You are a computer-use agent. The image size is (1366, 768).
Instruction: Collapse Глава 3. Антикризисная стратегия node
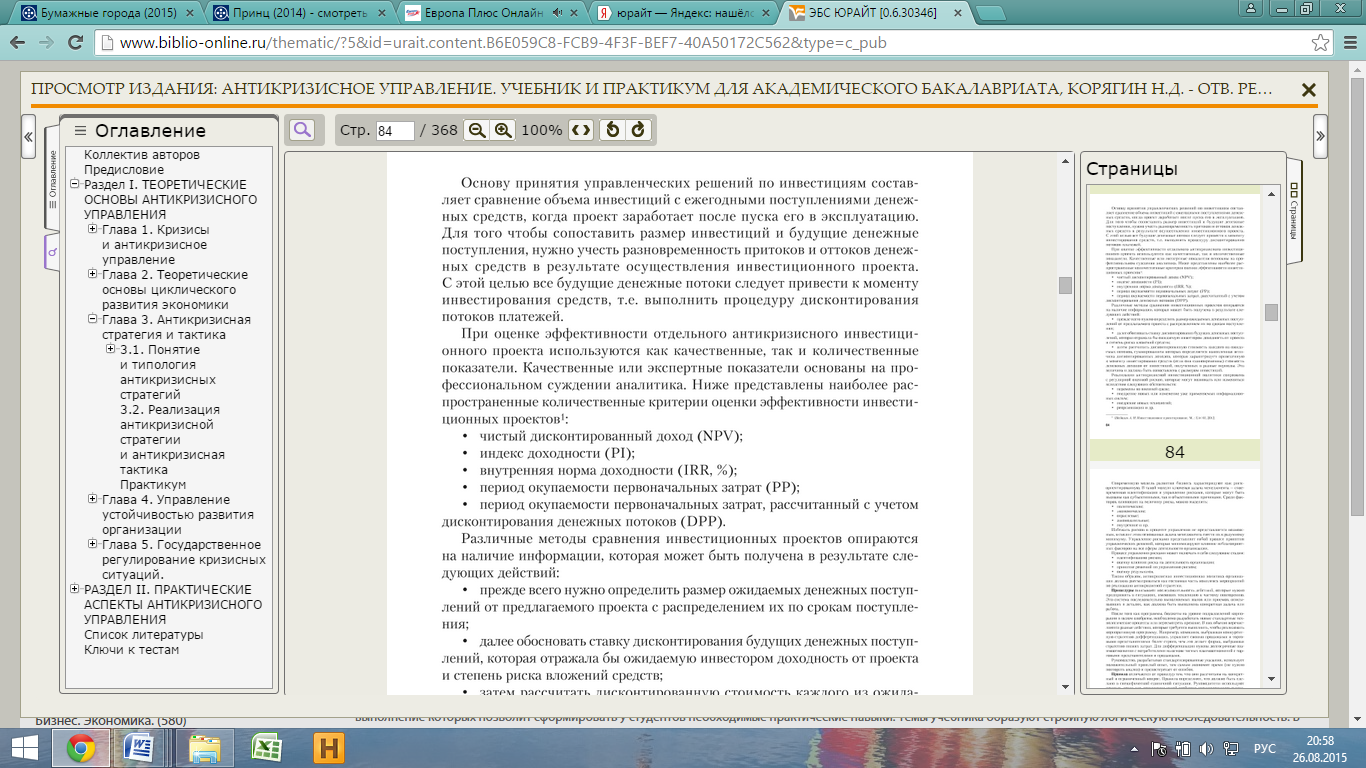coord(93,320)
